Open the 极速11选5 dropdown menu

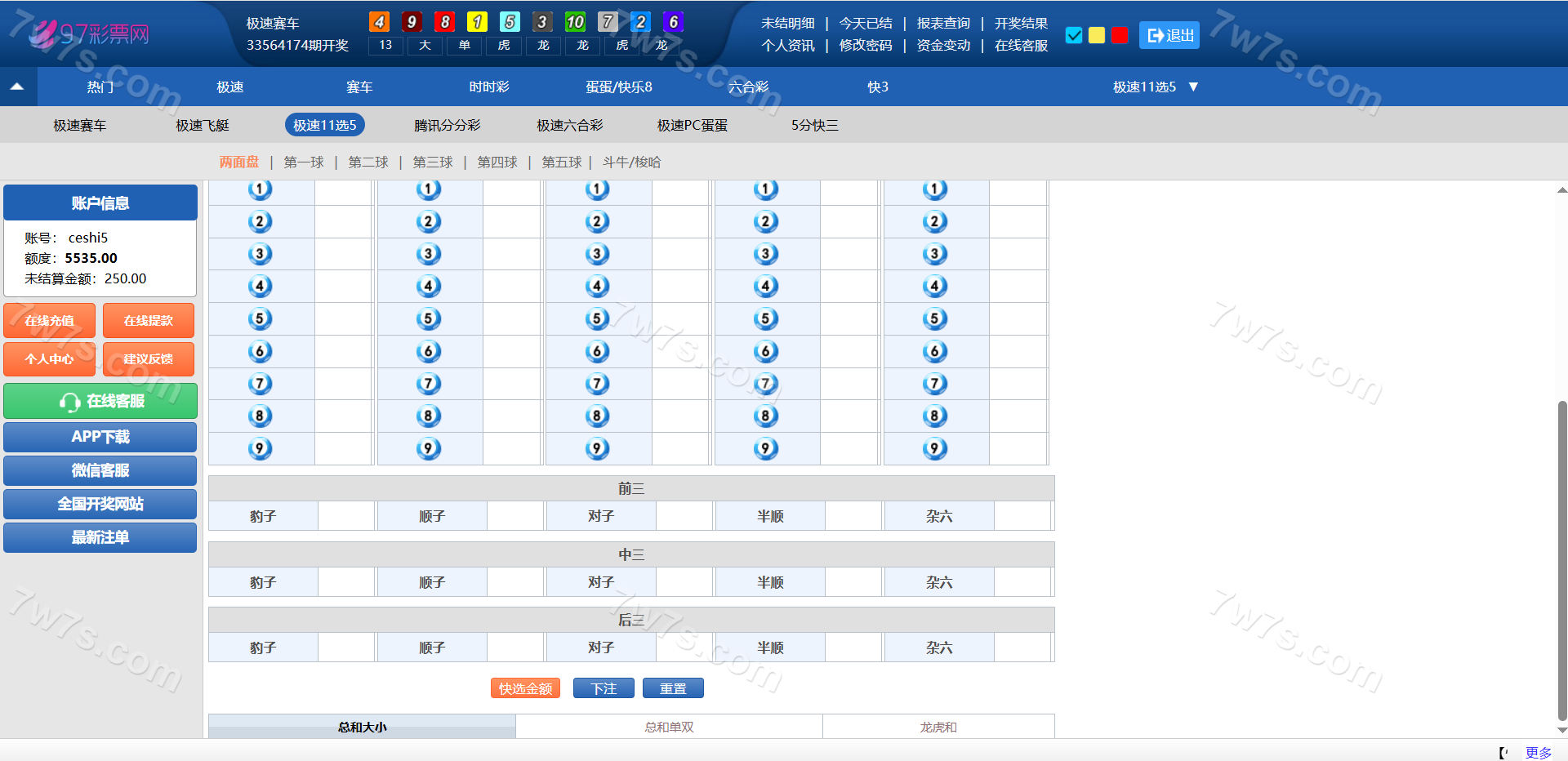[x=1155, y=87]
